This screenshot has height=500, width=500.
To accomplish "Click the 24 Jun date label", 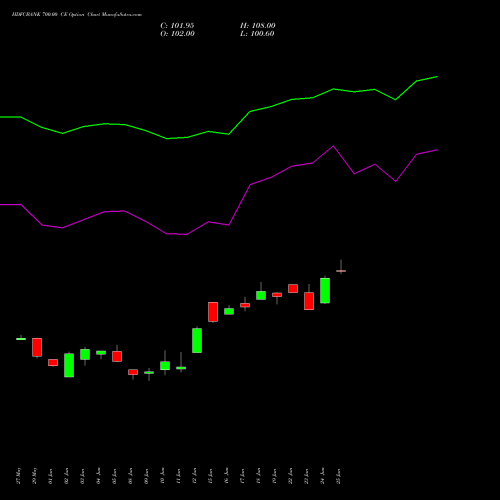I will (323, 476).
